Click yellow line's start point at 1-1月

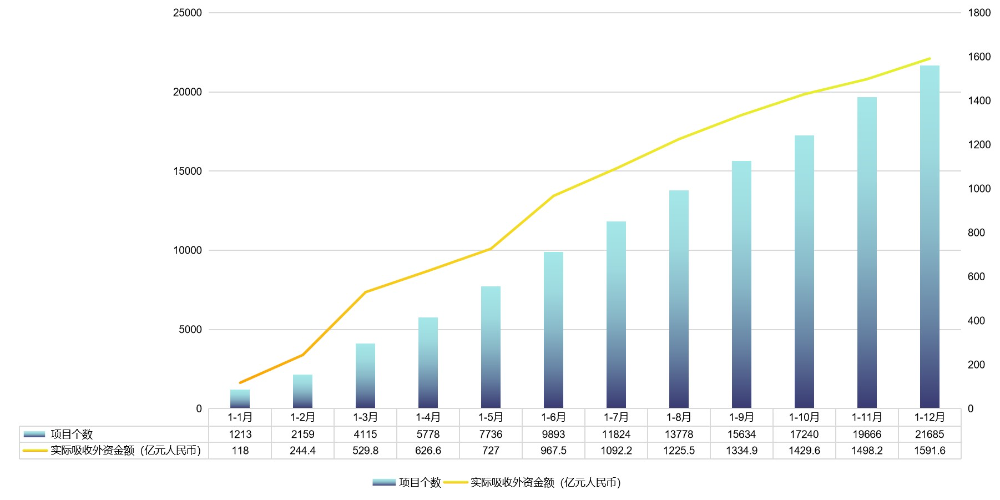click(x=240, y=383)
